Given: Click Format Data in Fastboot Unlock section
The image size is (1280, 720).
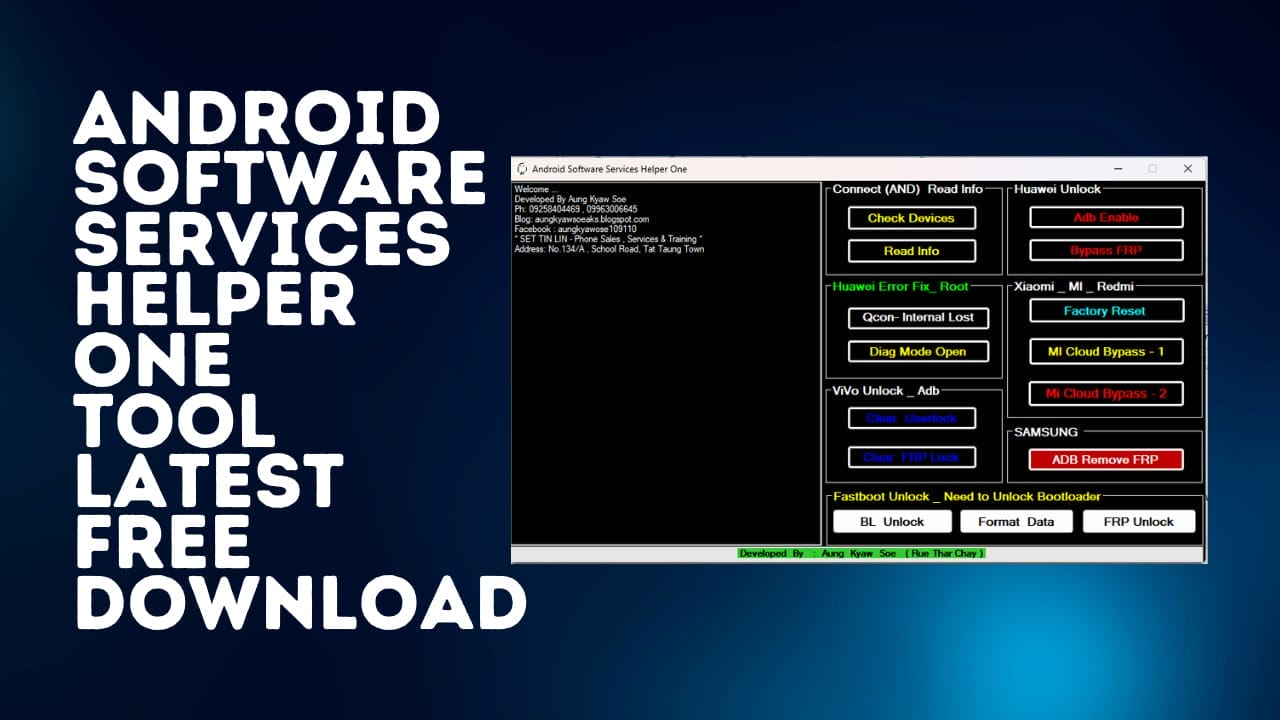Looking at the screenshot, I should click(1016, 521).
